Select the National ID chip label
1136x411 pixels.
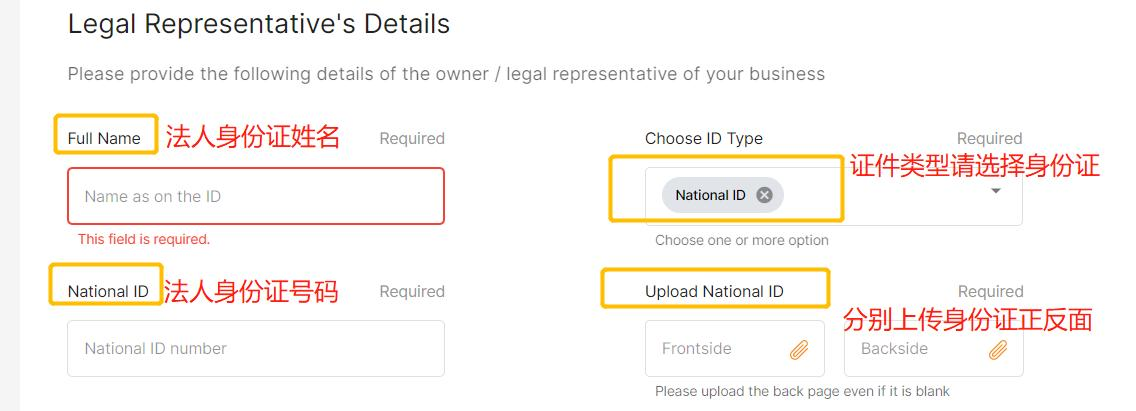coord(710,195)
